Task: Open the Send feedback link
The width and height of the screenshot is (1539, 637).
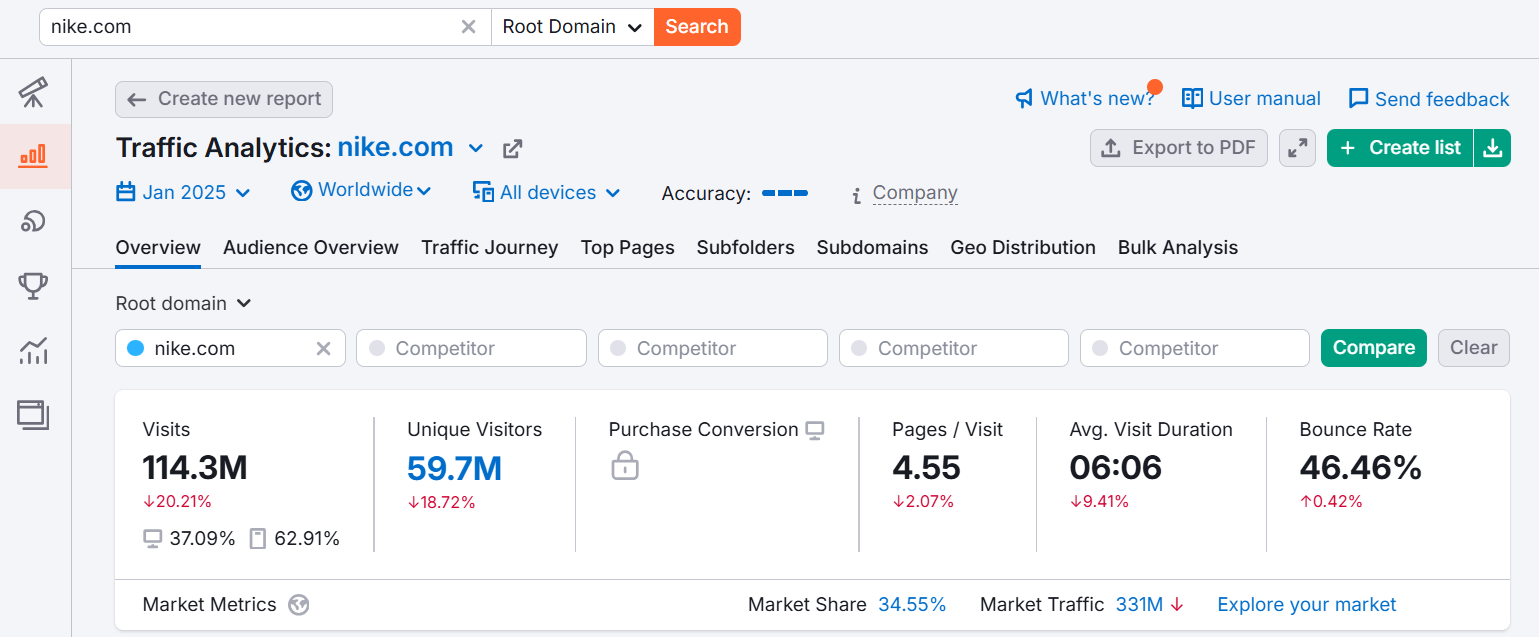Action: [1442, 98]
